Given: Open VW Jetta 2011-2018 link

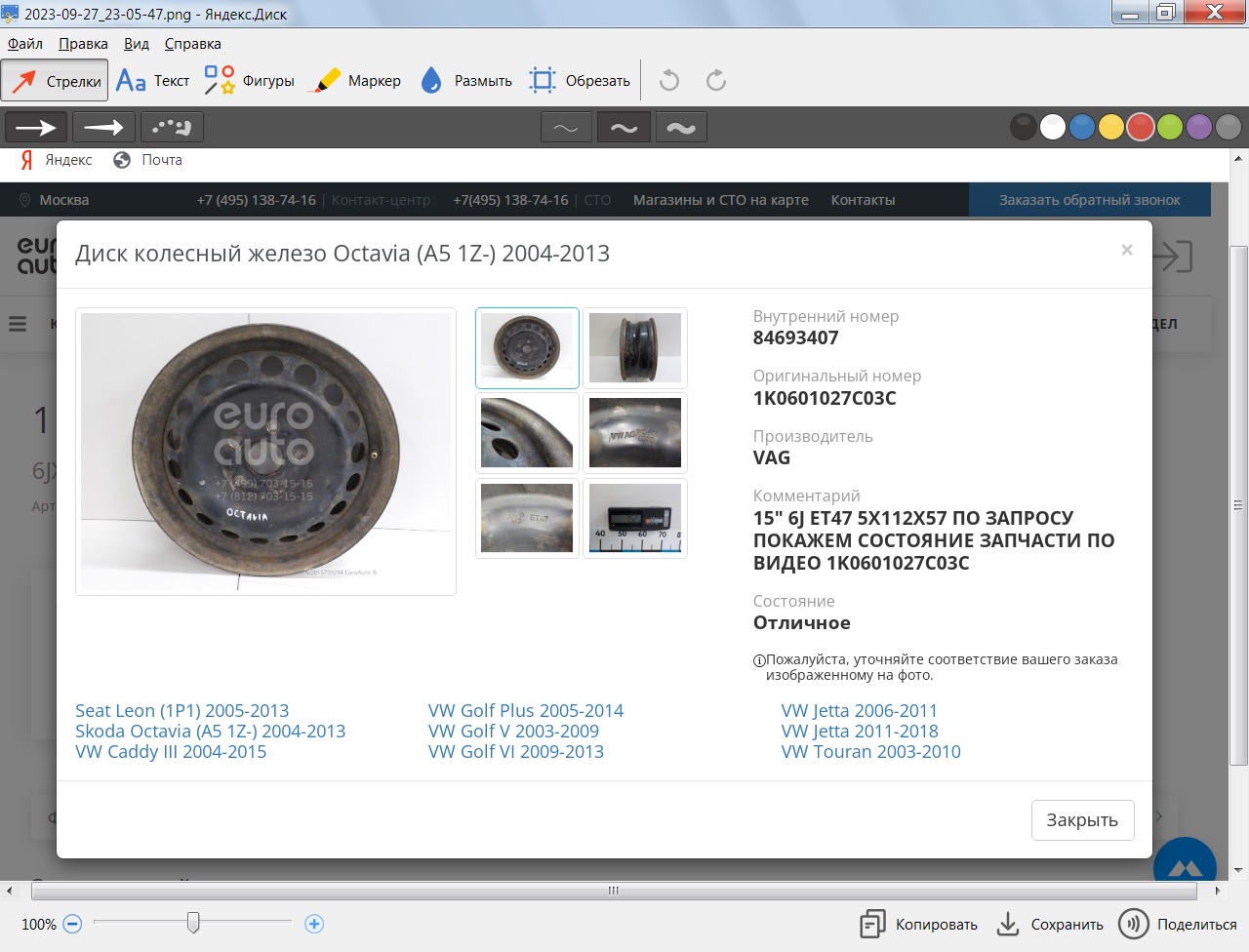Looking at the screenshot, I should tap(860, 731).
